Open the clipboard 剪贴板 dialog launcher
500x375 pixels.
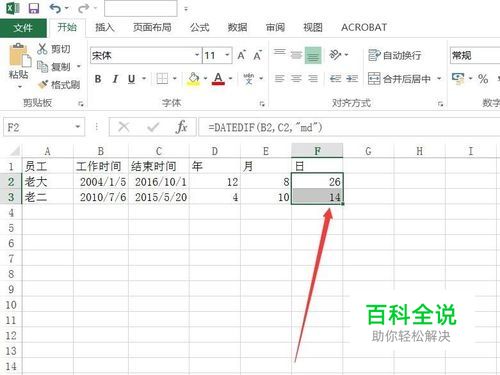[x=81, y=104]
